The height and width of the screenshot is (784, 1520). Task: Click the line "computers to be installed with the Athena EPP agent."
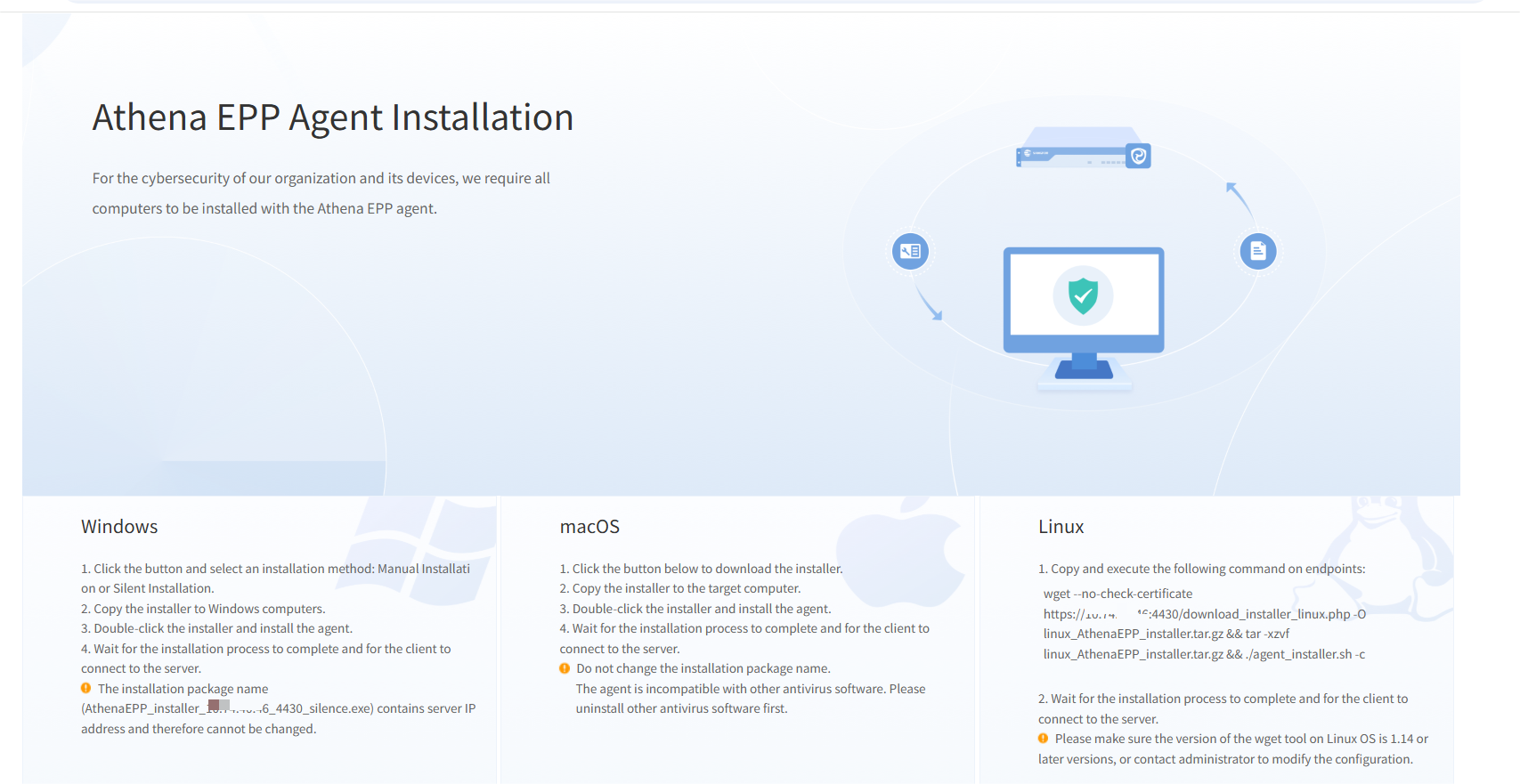coord(264,208)
